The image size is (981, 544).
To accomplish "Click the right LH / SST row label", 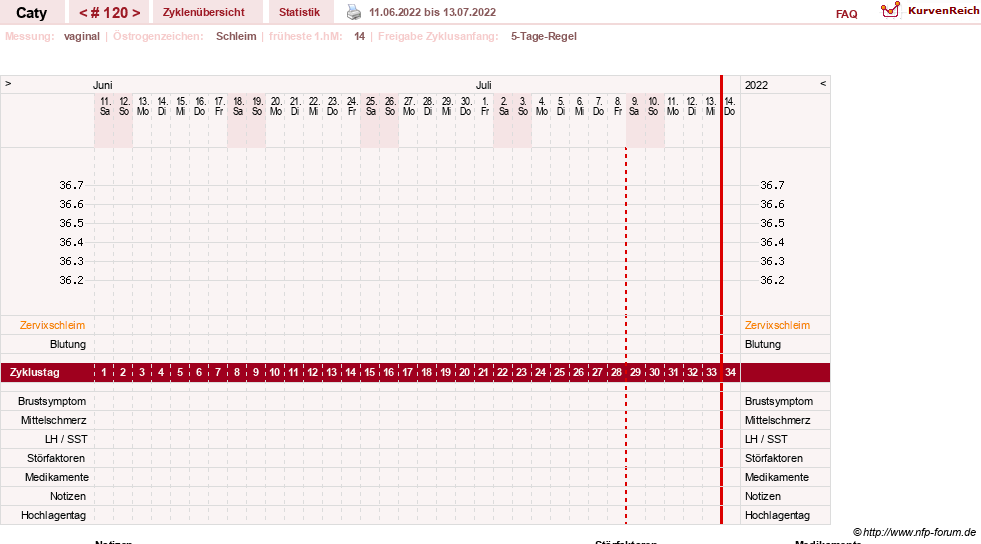I will (766, 440).
